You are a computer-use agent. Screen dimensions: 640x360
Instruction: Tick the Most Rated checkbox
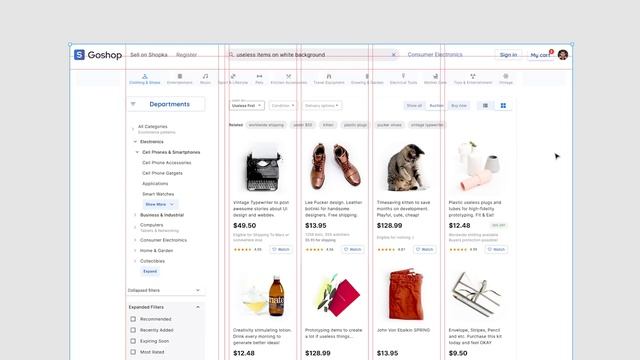coord(133,352)
